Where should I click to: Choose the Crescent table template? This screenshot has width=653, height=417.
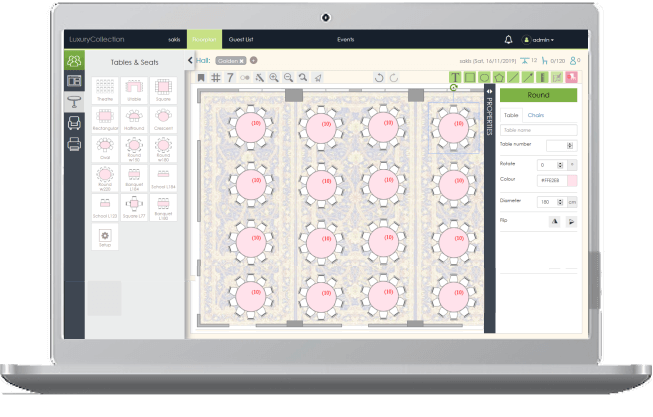(x=163, y=120)
